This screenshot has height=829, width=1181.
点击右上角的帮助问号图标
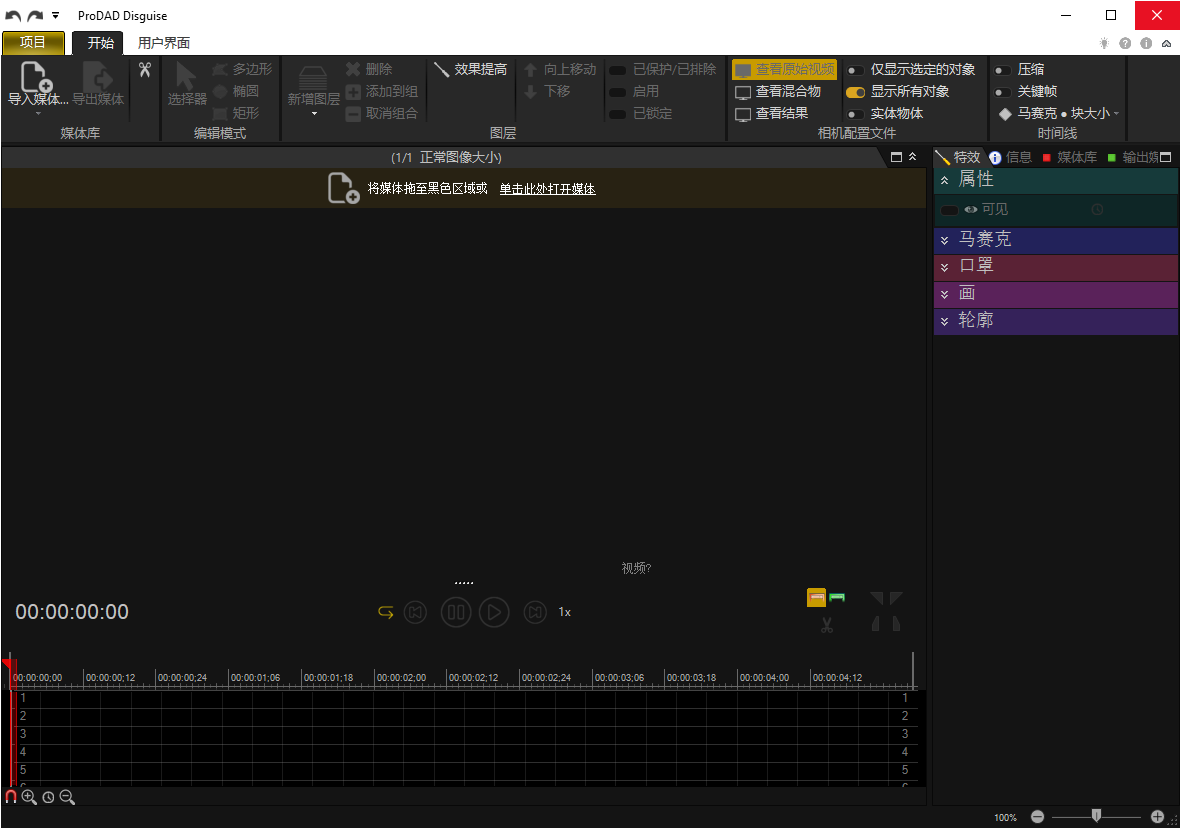[1124, 44]
